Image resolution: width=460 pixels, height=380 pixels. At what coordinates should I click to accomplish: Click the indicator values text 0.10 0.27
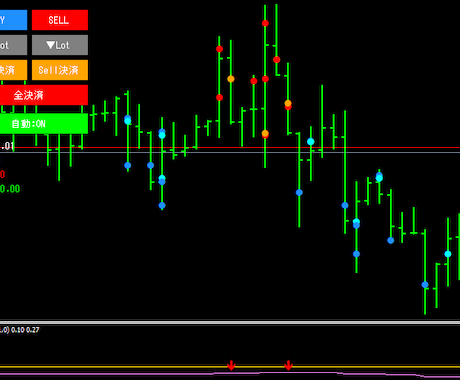pos(25,330)
